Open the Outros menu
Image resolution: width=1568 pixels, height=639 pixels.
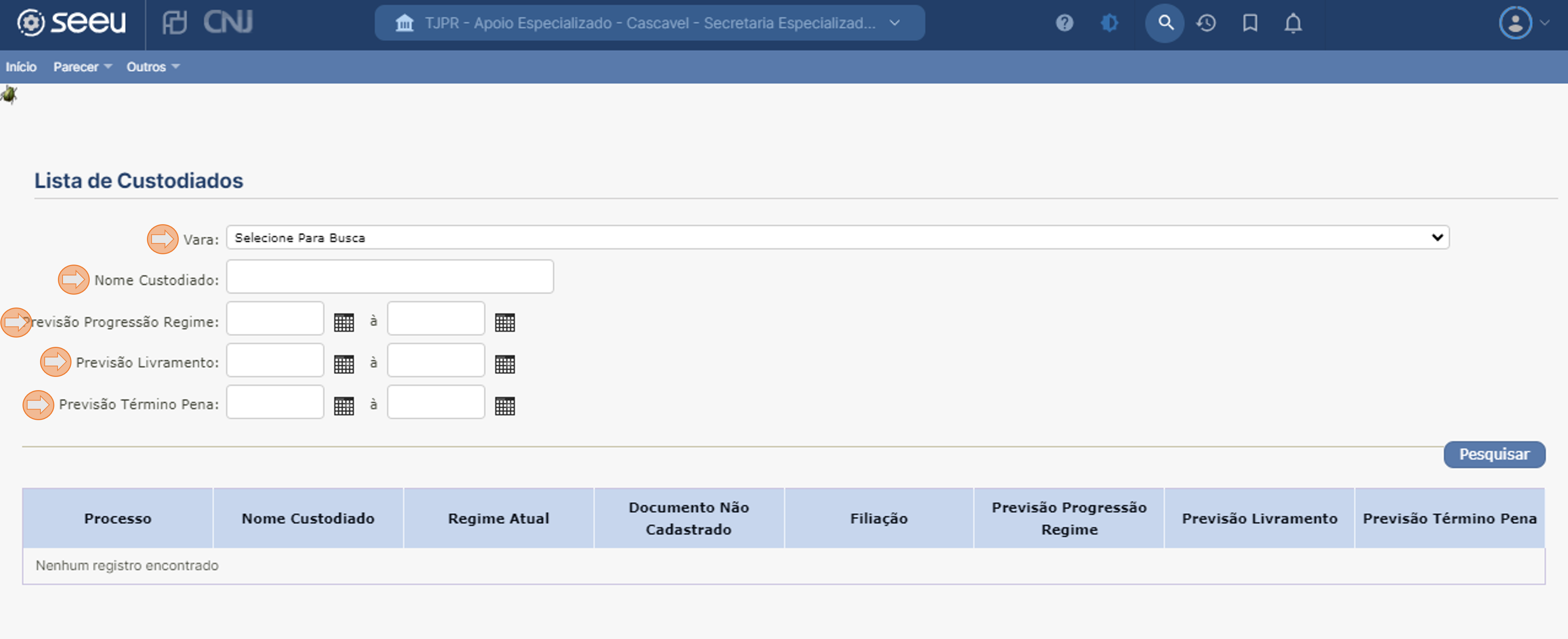tap(153, 67)
